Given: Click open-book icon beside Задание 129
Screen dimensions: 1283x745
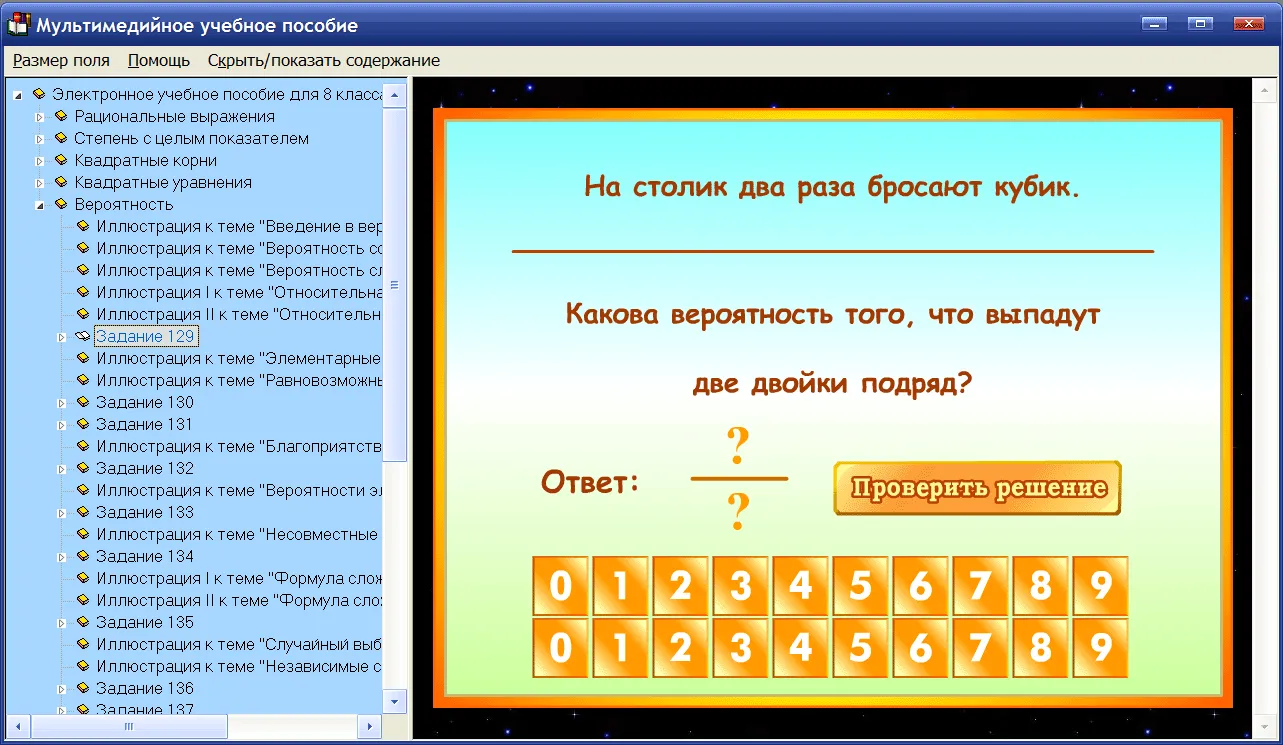Looking at the screenshot, I should (83, 336).
